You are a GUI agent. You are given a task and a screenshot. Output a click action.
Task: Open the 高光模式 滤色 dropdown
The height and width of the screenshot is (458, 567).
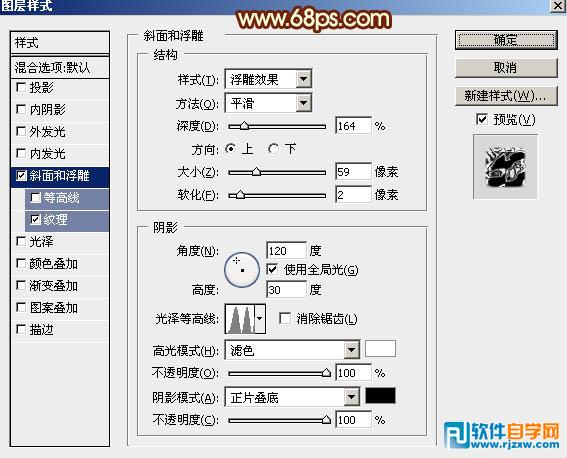point(292,350)
